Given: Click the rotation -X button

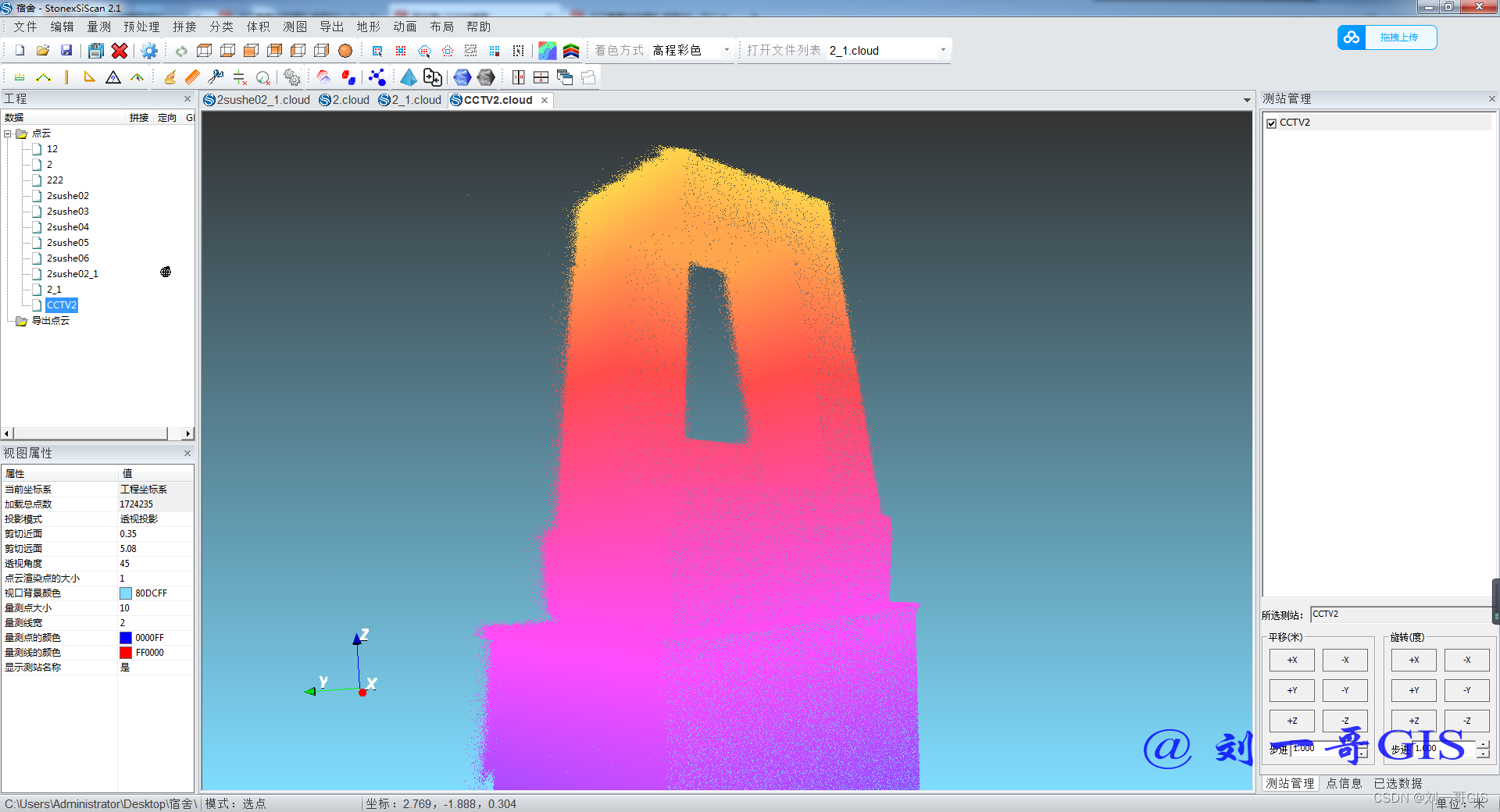Looking at the screenshot, I should (1467, 660).
